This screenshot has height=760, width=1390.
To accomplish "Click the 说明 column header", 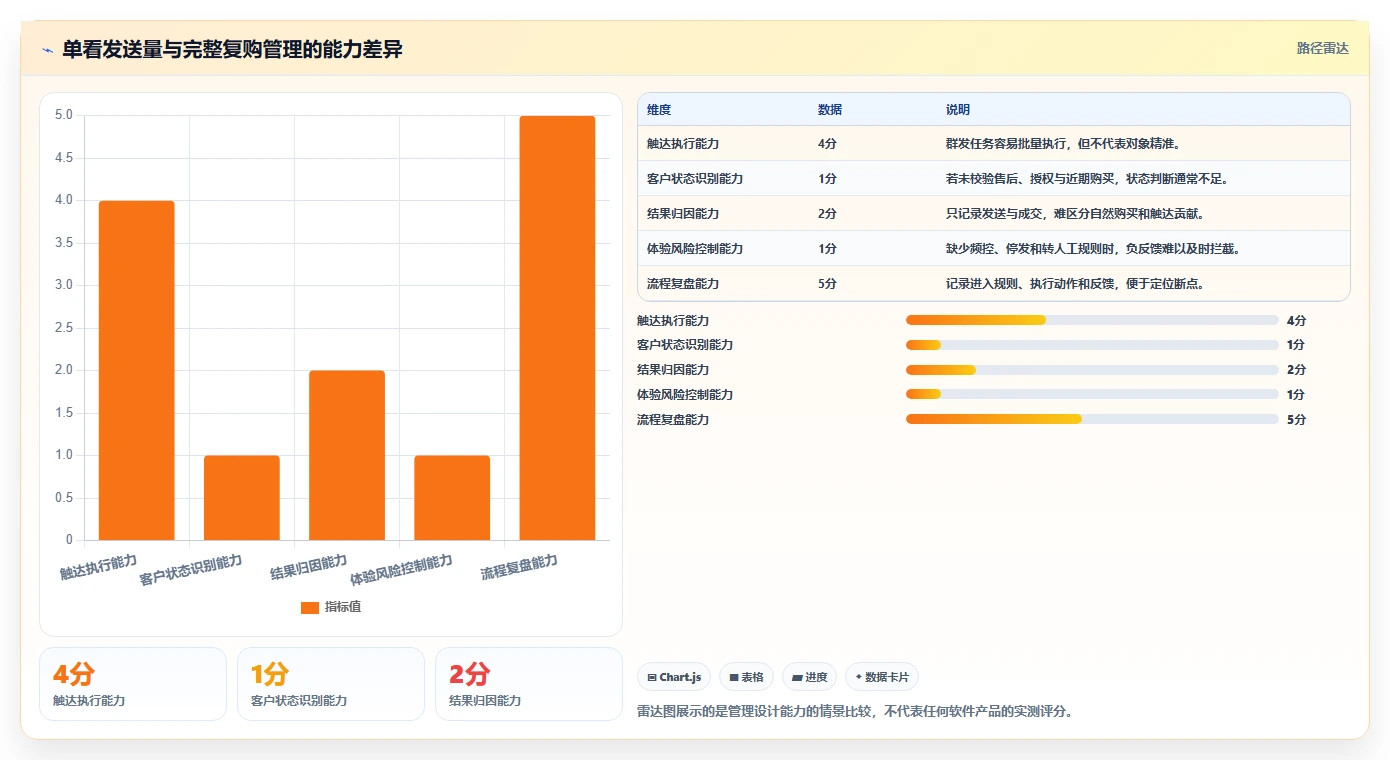I will tap(958, 110).
